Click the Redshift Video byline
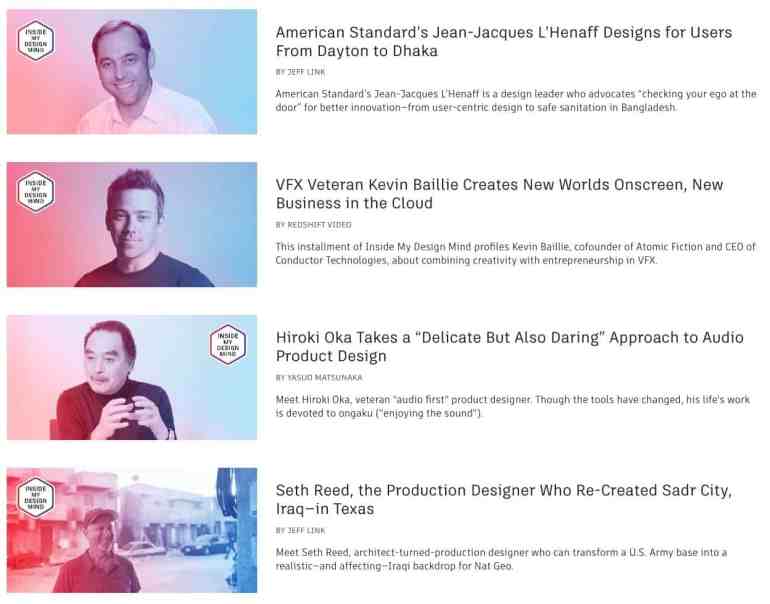 [313, 225]
